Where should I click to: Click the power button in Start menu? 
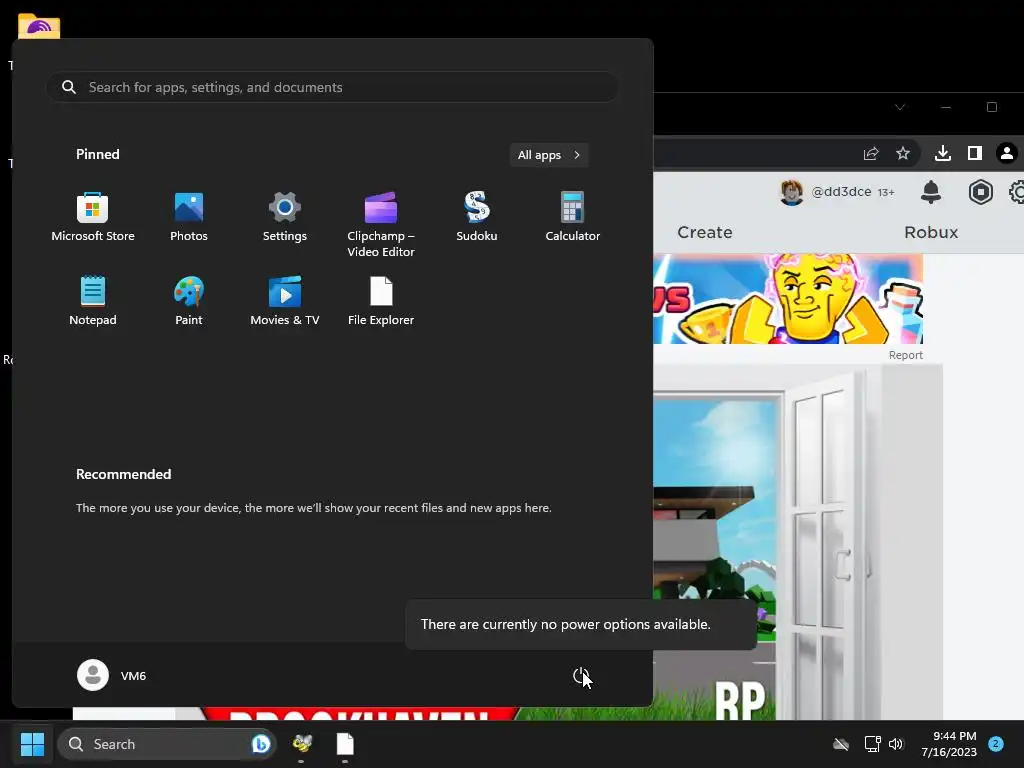pyautogui.click(x=581, y=676)
